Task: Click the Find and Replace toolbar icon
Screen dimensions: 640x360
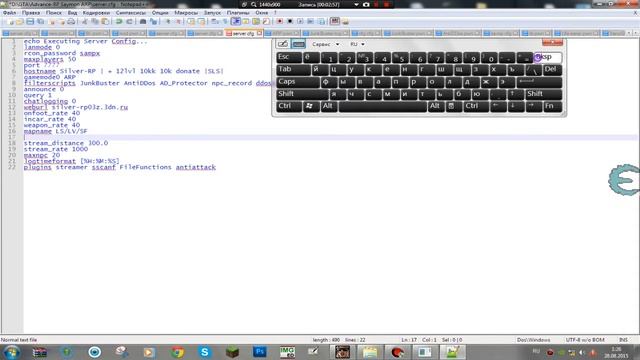Action: (153, 21)
